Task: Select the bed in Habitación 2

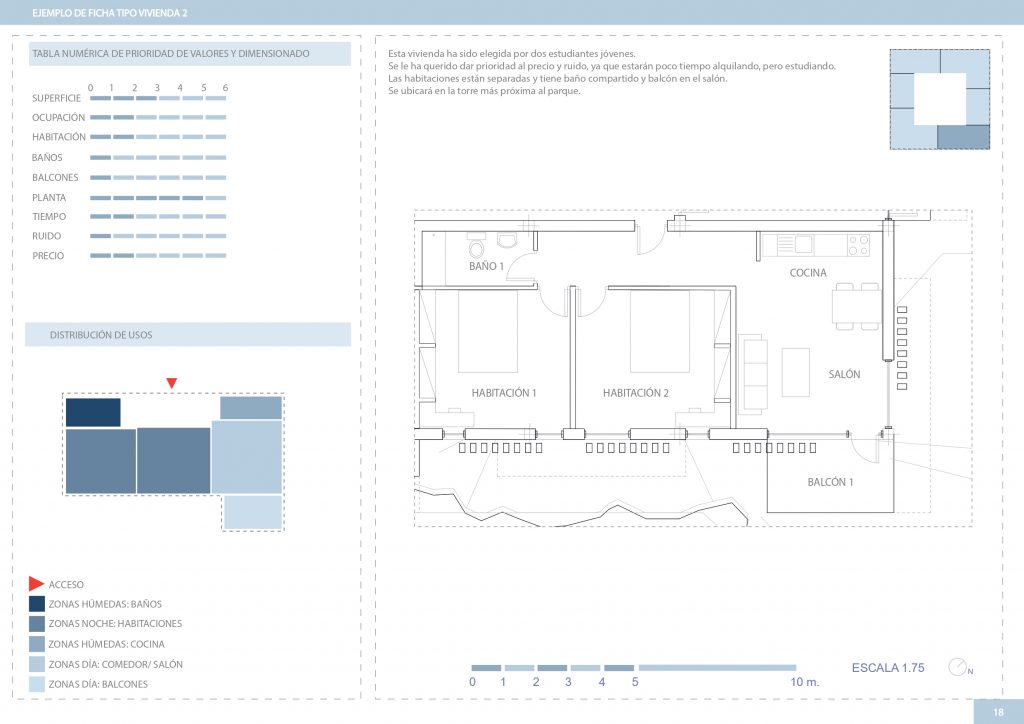Action: point(659,331)
